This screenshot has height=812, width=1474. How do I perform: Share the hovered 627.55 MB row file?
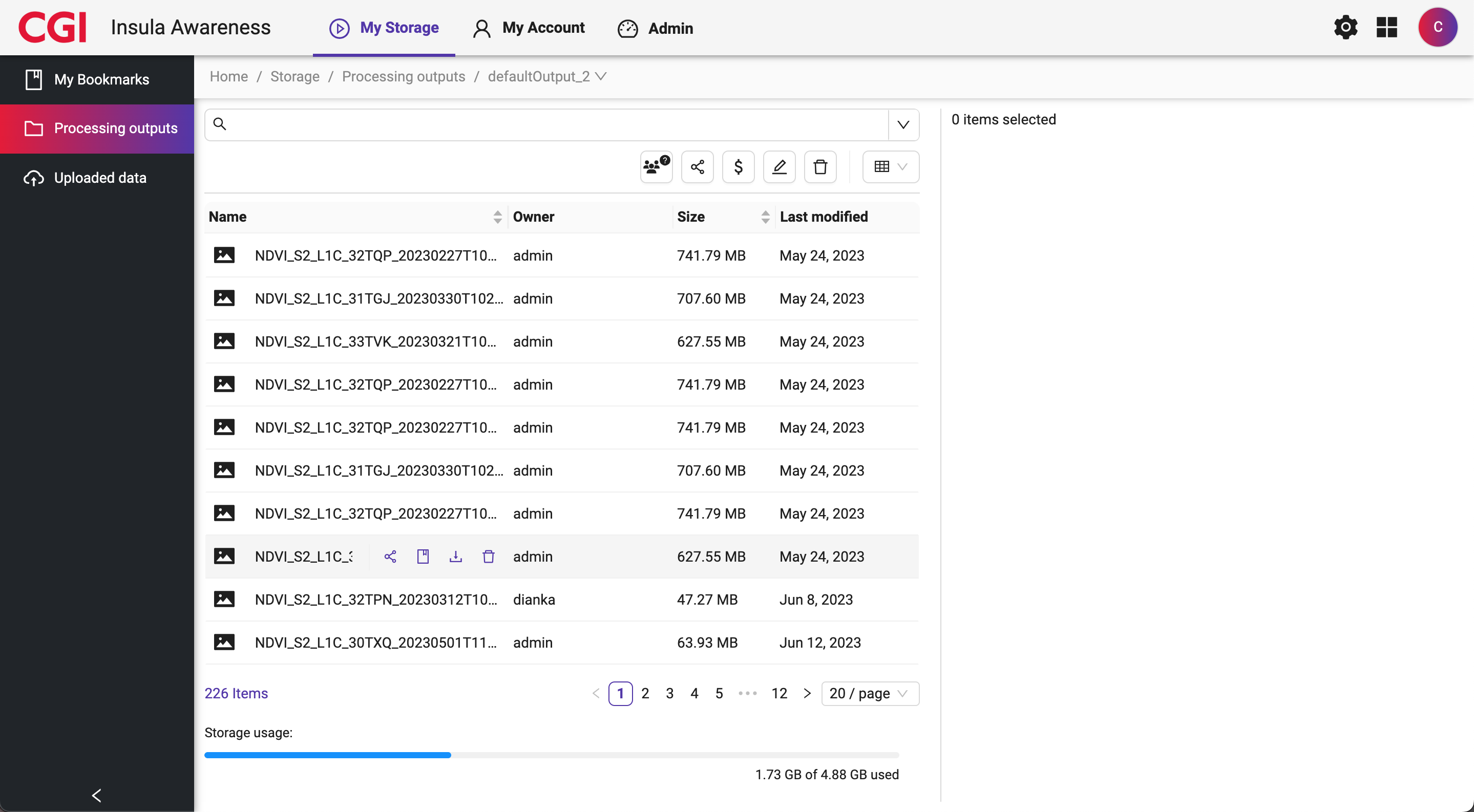pyautogui.click(x=390, y=557)
